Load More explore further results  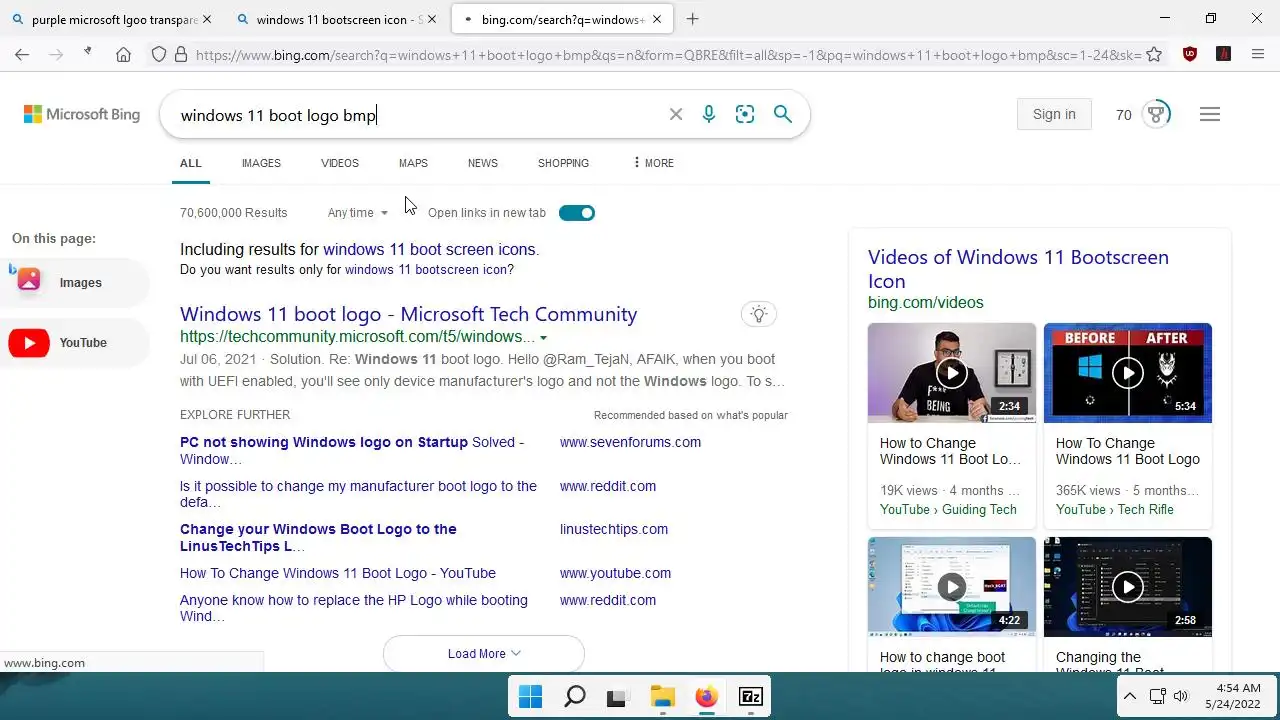484,653
